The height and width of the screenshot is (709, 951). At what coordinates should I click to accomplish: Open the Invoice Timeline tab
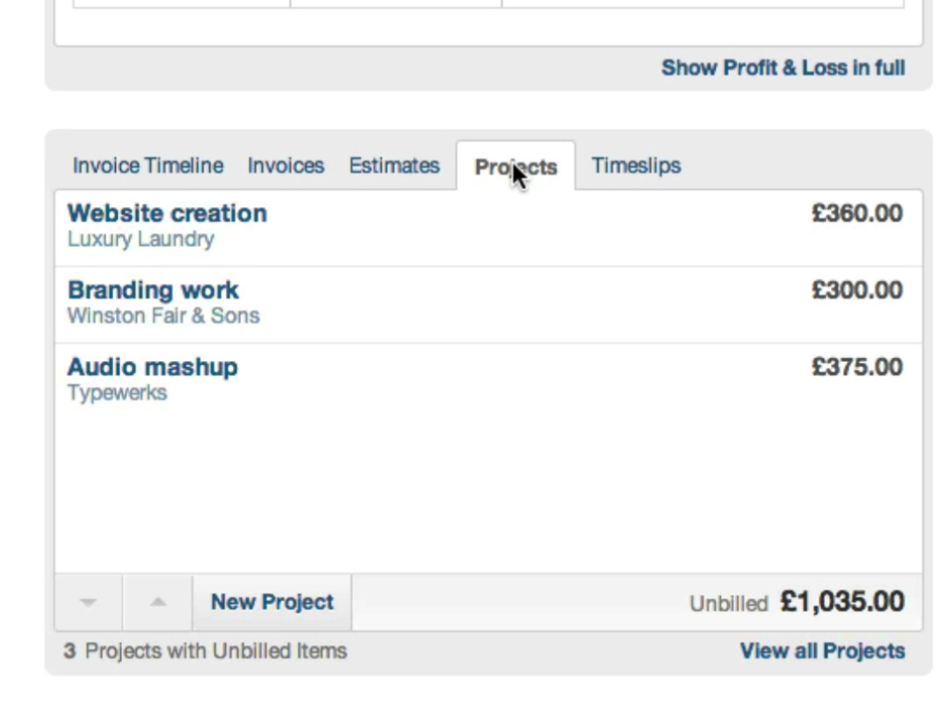pos(148,166)
